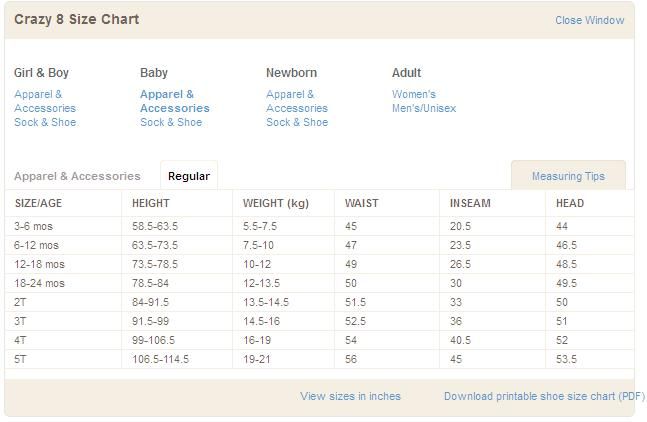Click the WAIST column header
The image size is (647, 422).
point(361,203)
